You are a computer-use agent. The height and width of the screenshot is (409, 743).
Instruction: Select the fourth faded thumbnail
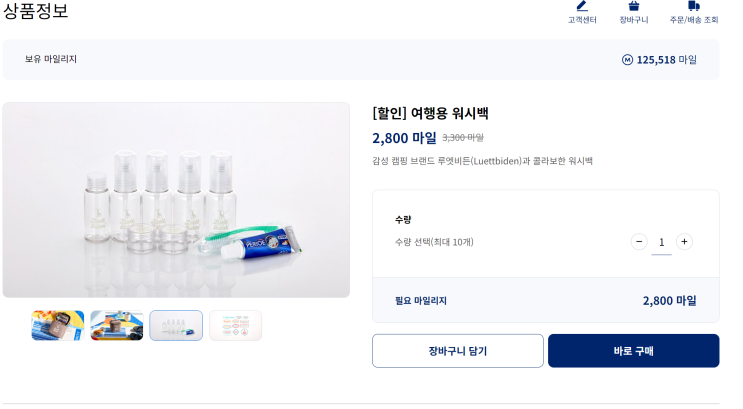235,325
